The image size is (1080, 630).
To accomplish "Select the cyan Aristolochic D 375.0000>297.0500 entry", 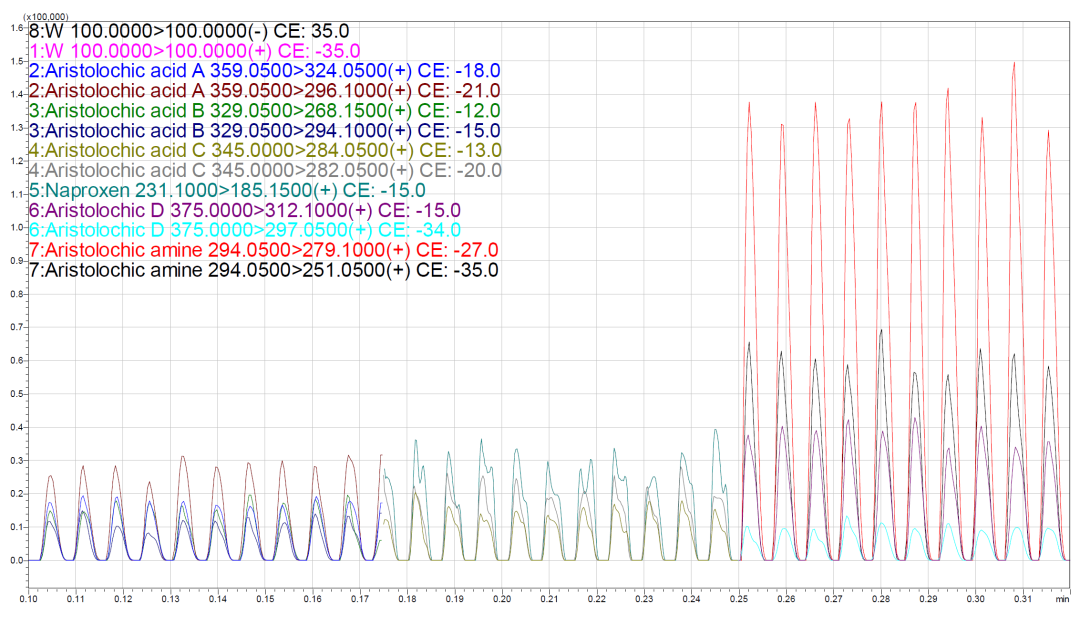I will click(x=244, y=231).
